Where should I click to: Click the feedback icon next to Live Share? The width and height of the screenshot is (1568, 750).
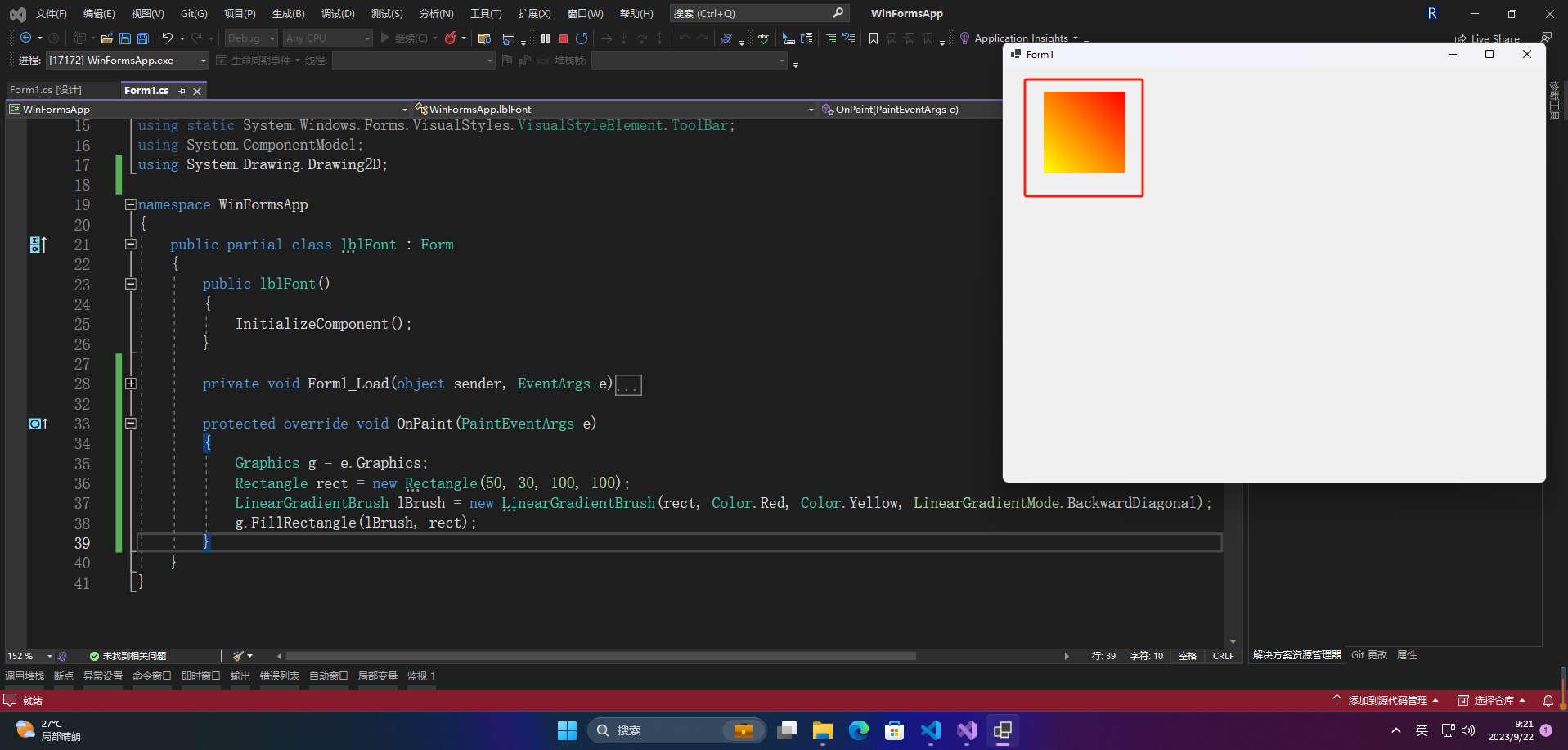pos(1546,38)
